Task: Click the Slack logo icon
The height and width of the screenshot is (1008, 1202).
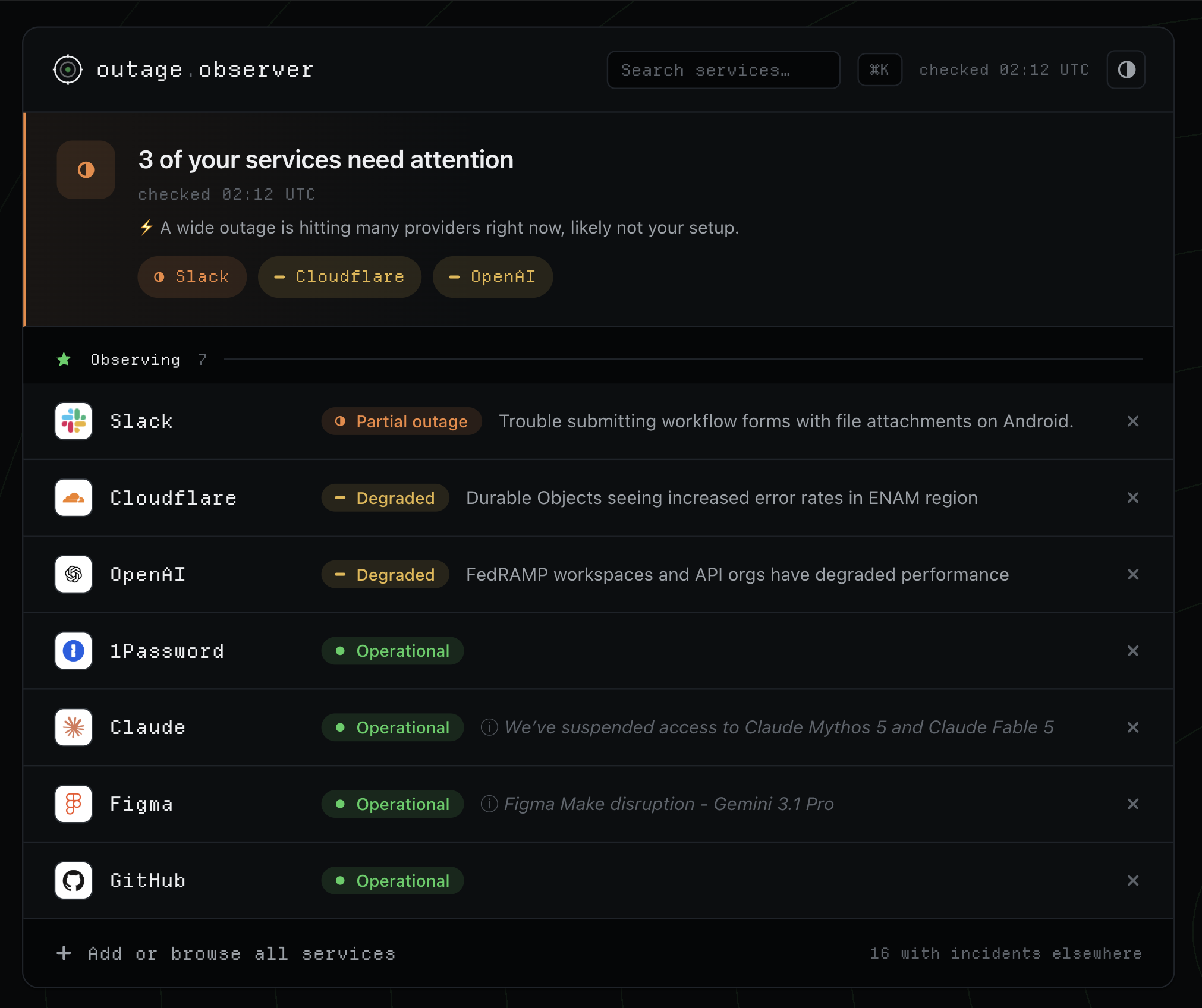Action: point(74,421)
